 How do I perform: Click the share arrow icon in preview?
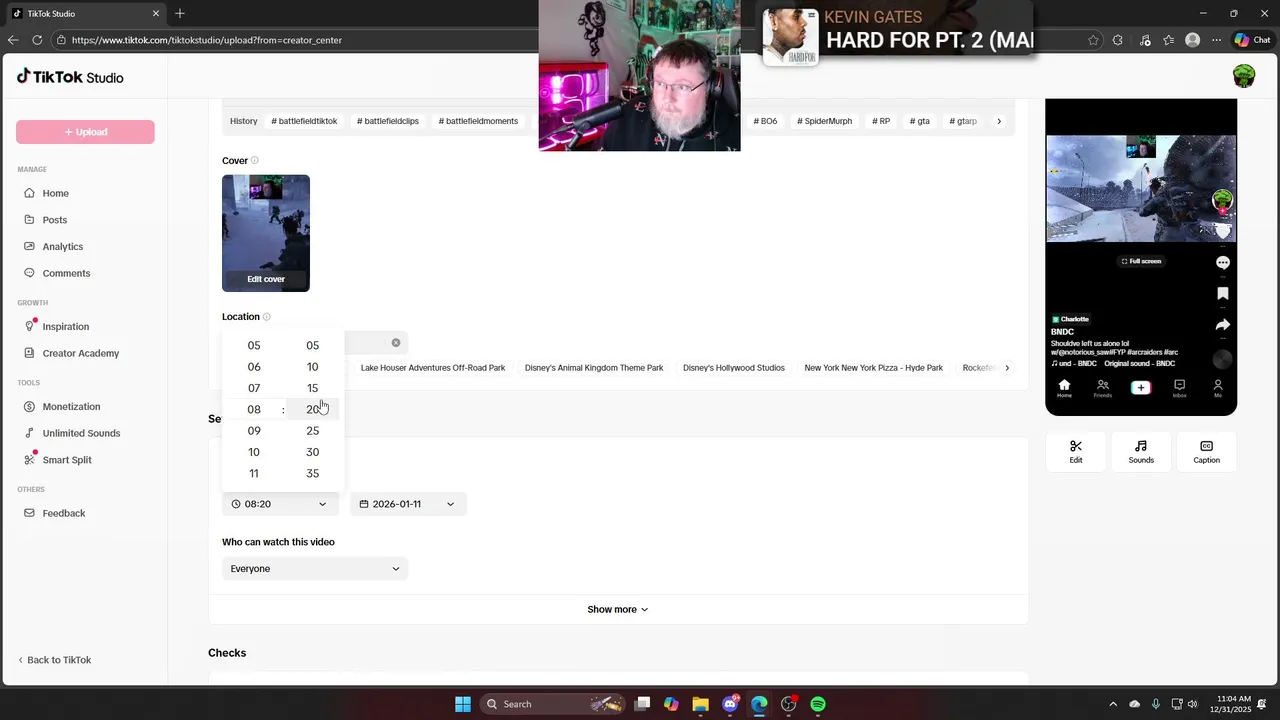pos(1222,325)
